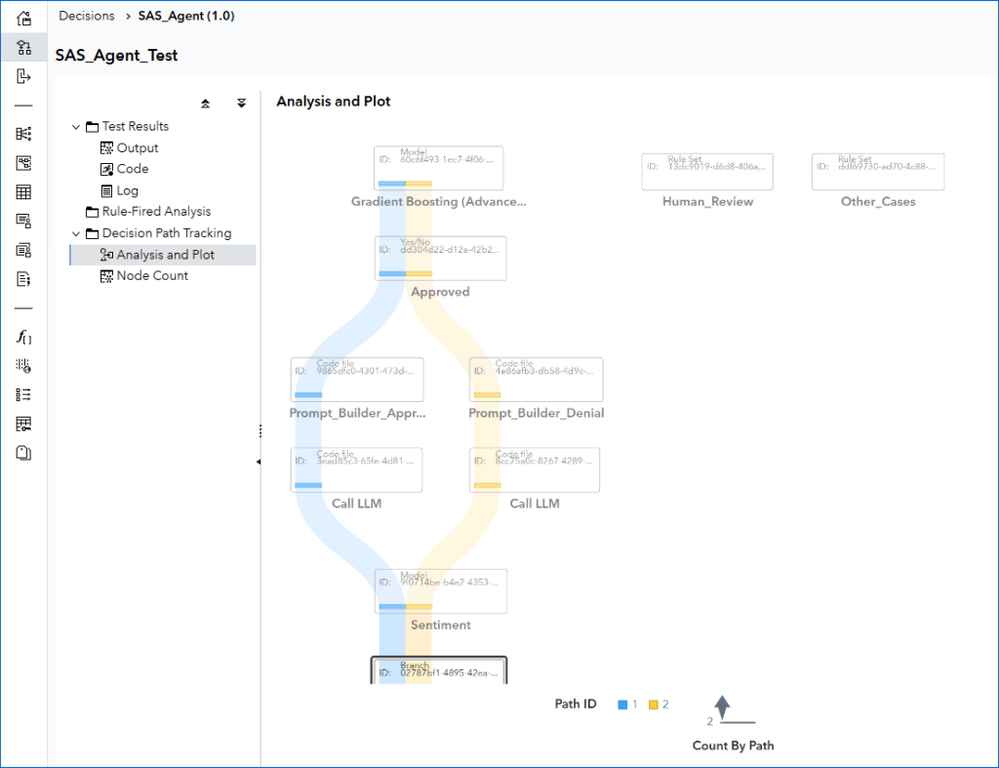Click the 'SAS_Agent_Test' title text
Screen dimensions: 999x768
coord(117,55)
